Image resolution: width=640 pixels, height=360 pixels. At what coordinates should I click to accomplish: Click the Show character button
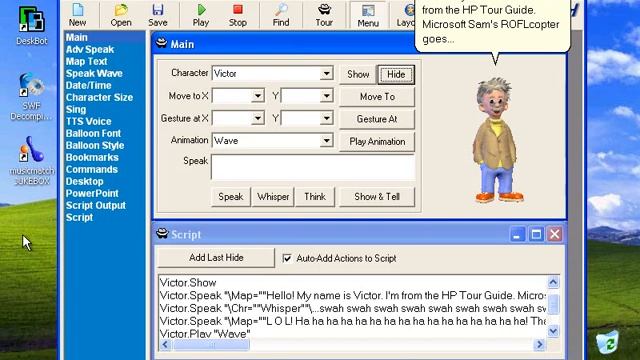(x=358, y=74)
